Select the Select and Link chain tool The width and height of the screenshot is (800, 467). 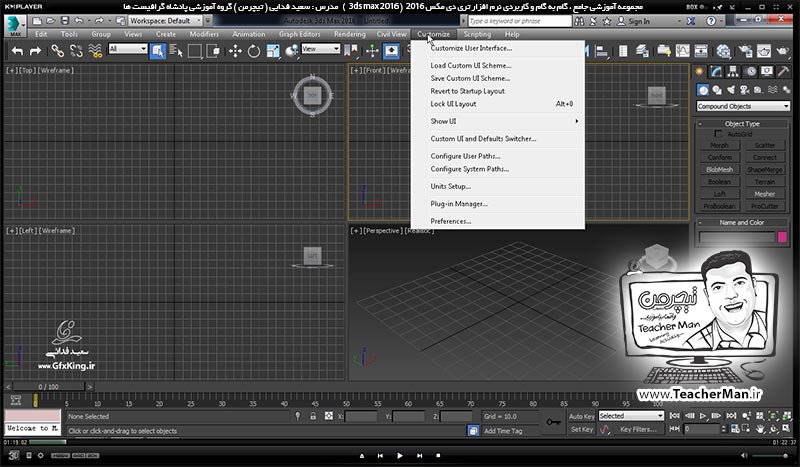(58, 51)
